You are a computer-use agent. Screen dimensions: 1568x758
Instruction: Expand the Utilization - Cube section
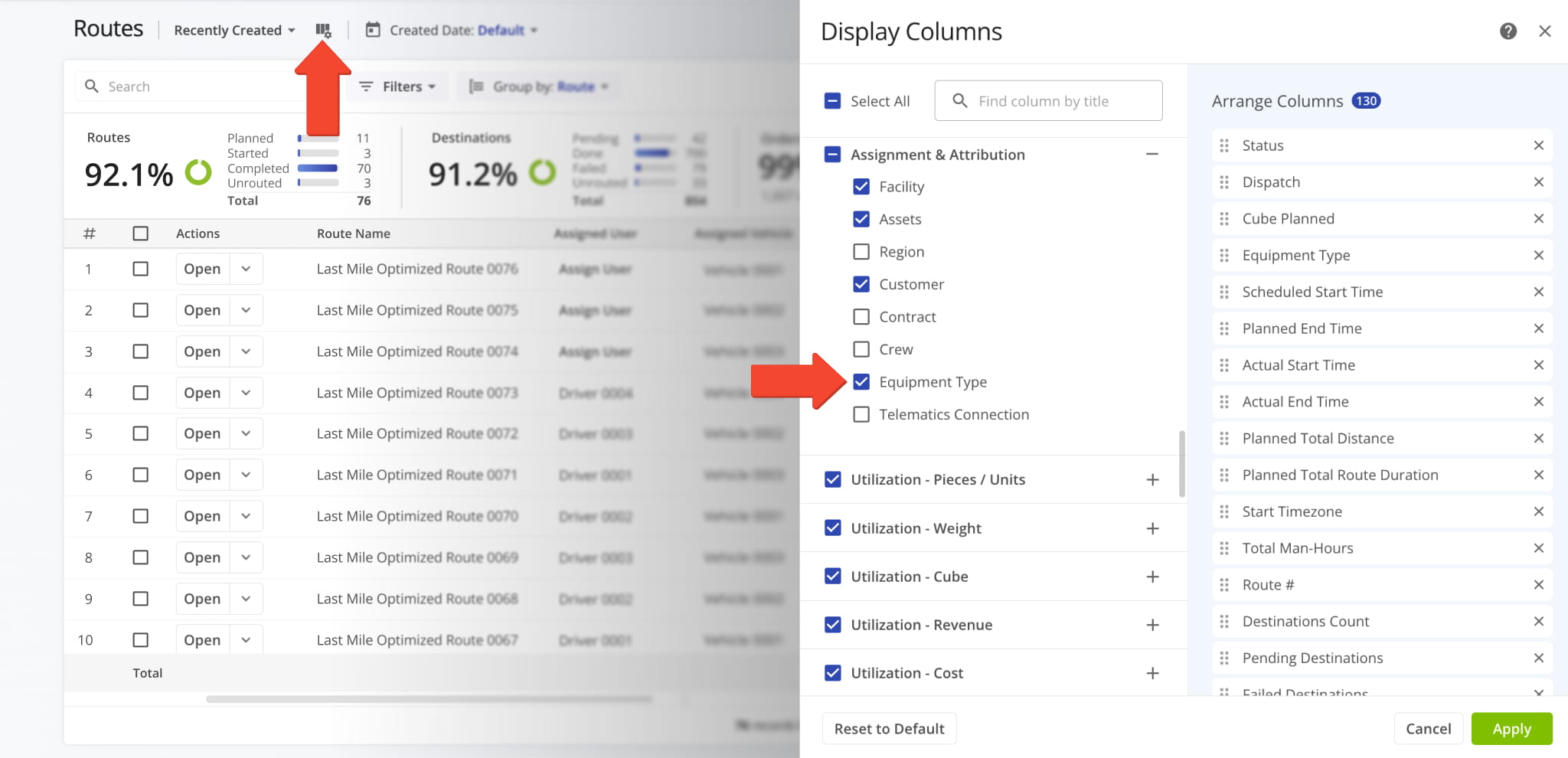[1152, 577]
